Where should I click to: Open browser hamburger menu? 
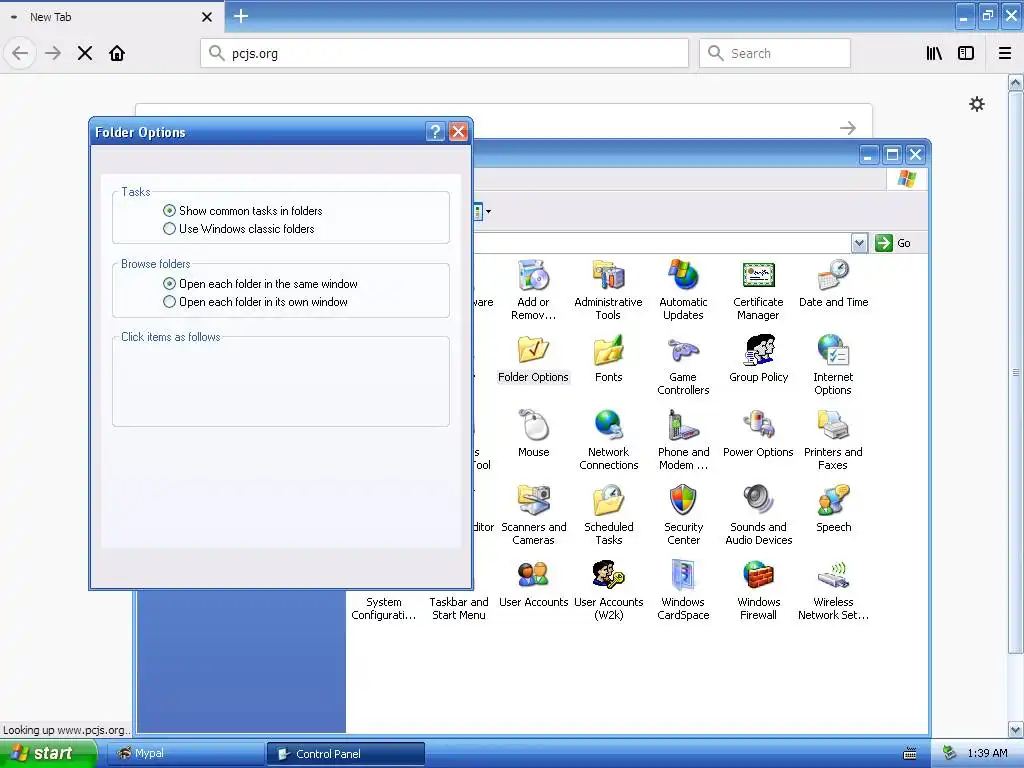1005,53
